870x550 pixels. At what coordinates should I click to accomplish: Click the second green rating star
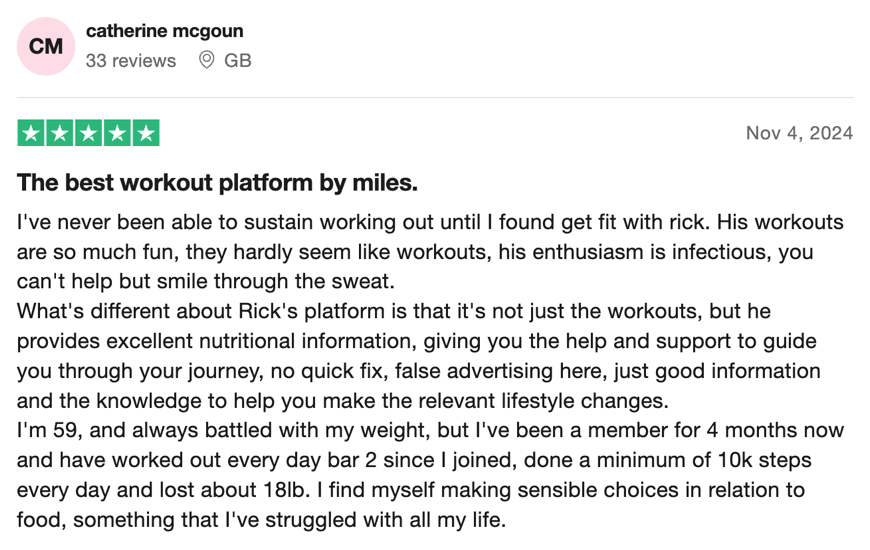(60, 133)
